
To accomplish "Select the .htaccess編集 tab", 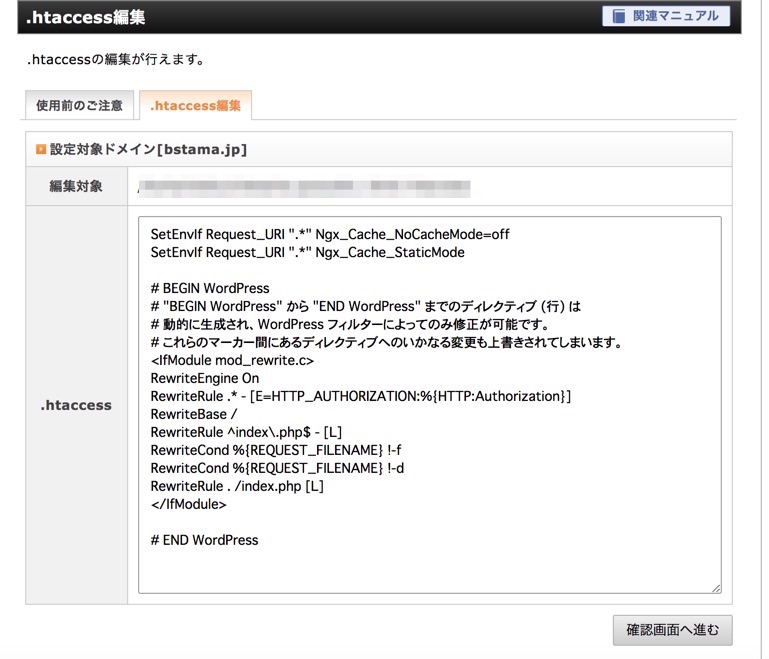I will 195,105.
